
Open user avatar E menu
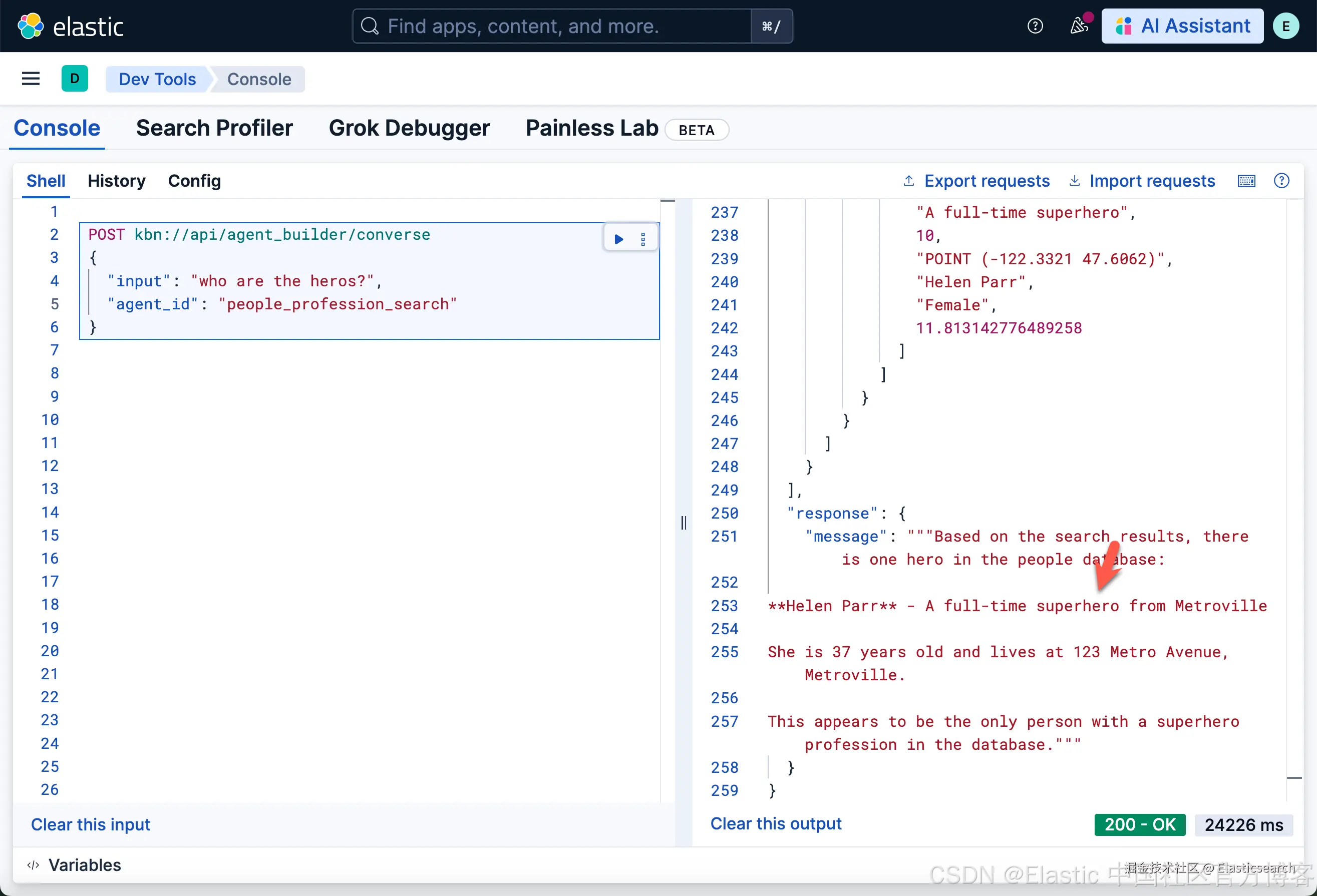pyautogui.click(x=1285, y=26)
